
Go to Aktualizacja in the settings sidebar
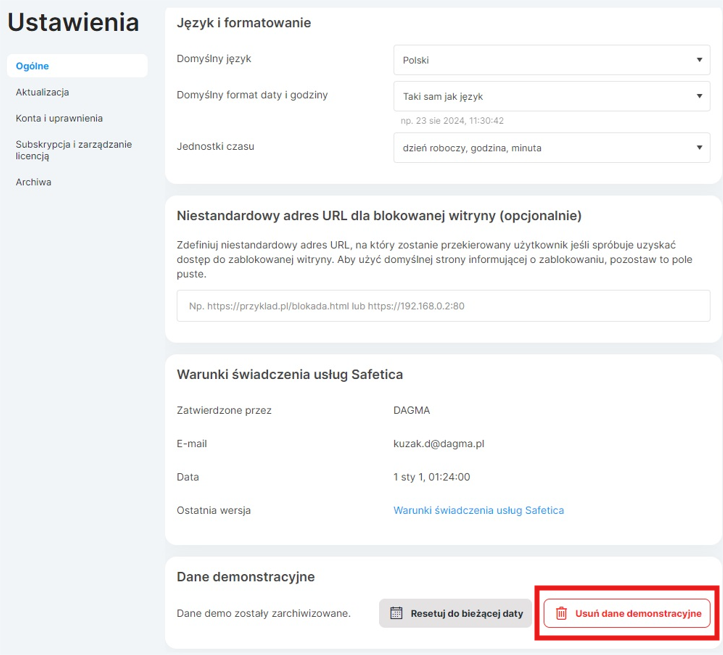[42, 92]
